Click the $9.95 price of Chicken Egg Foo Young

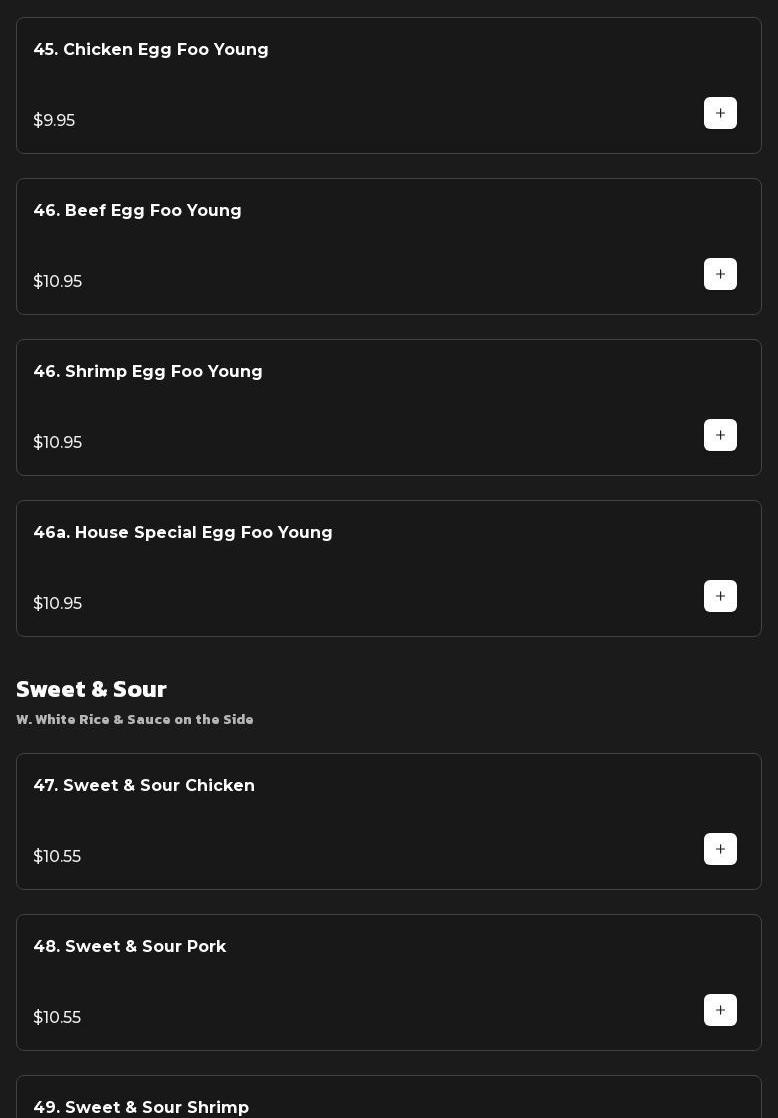[x=54, y=121]
